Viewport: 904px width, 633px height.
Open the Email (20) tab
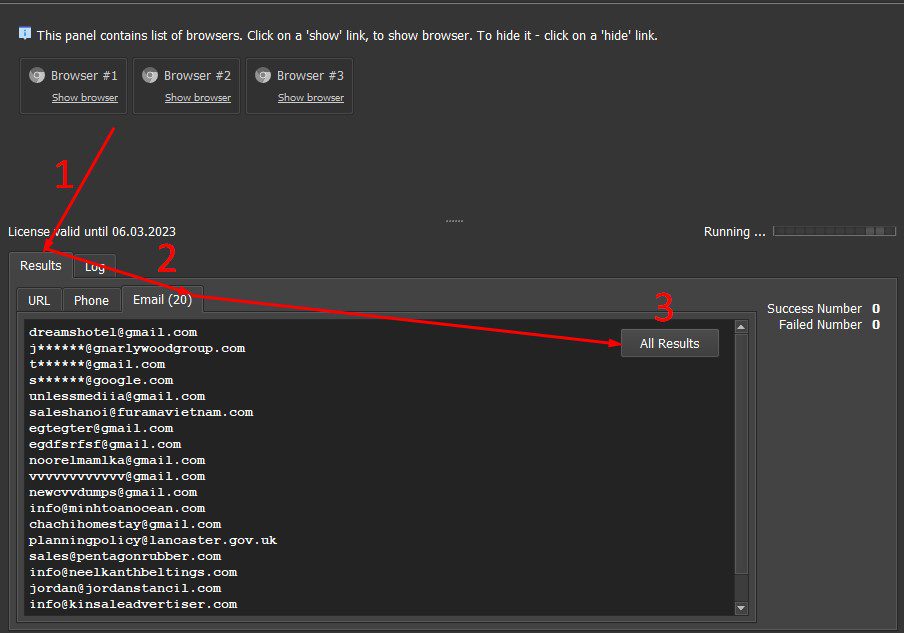point(163,300)
